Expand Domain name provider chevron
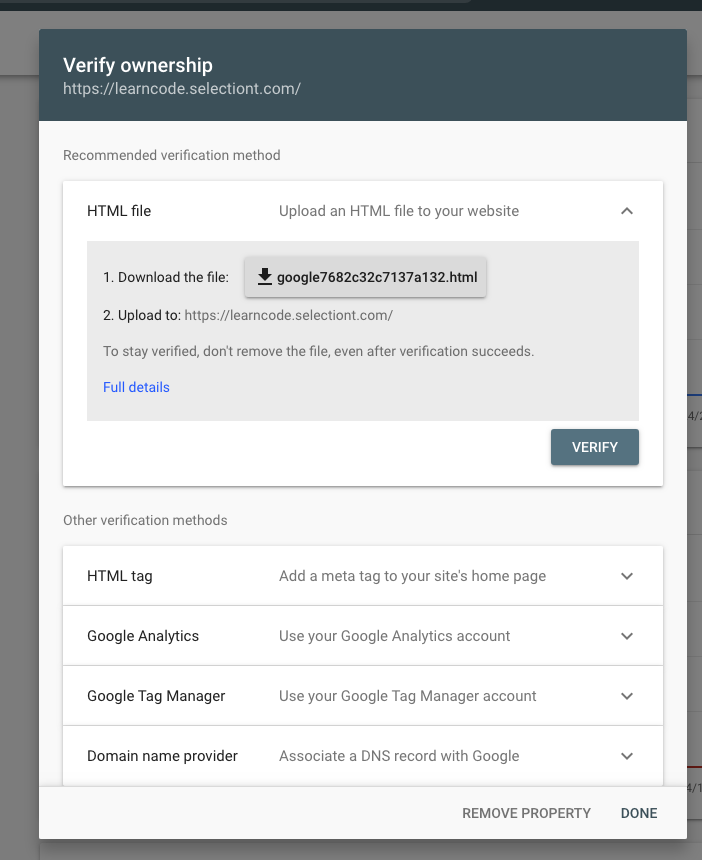The image size is (702, 860). [627, 756]
